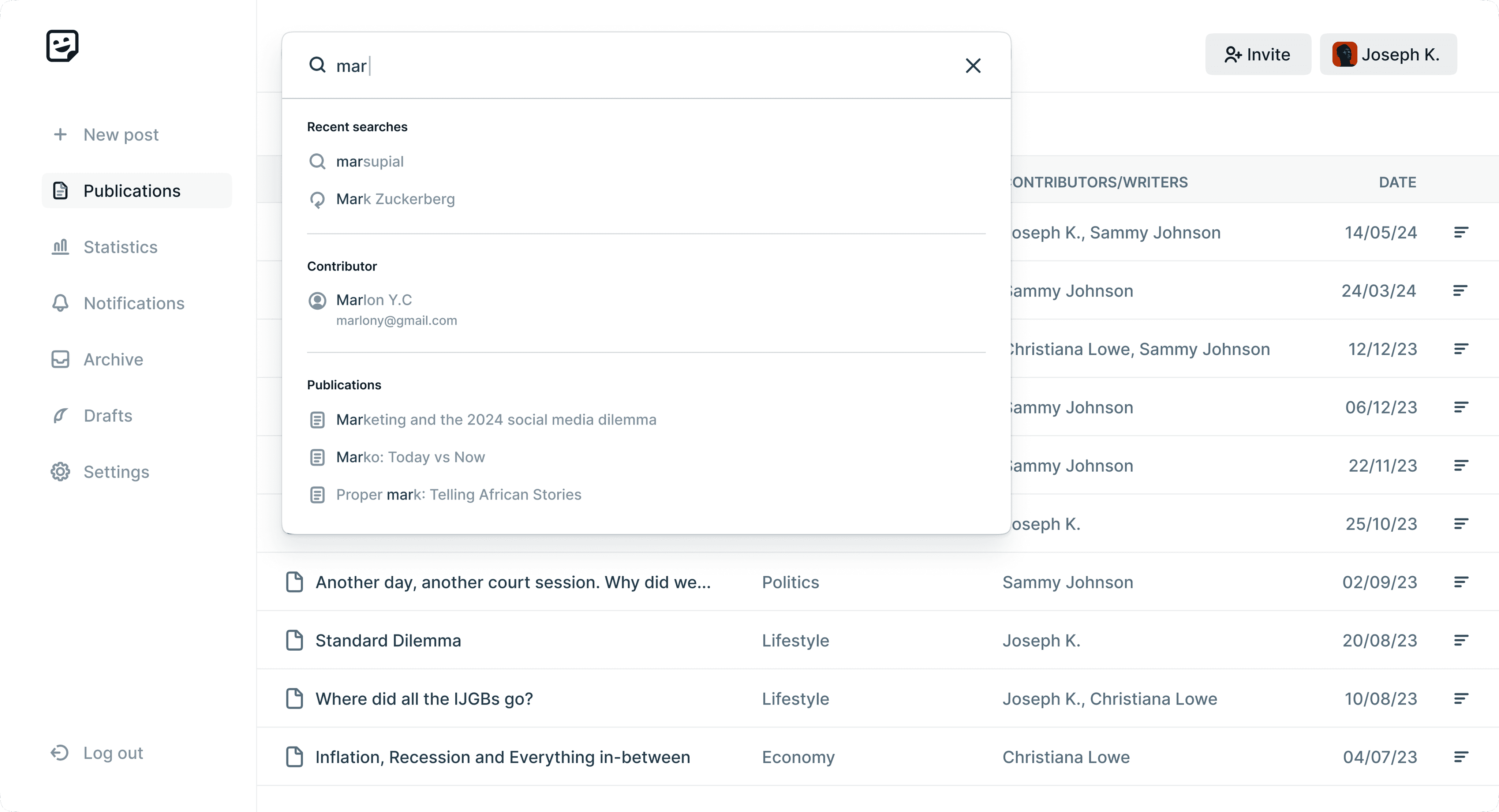Viewport: 1499px width, 812px height.
Task: Go to the Archive section
Action: tap(113, 359)
